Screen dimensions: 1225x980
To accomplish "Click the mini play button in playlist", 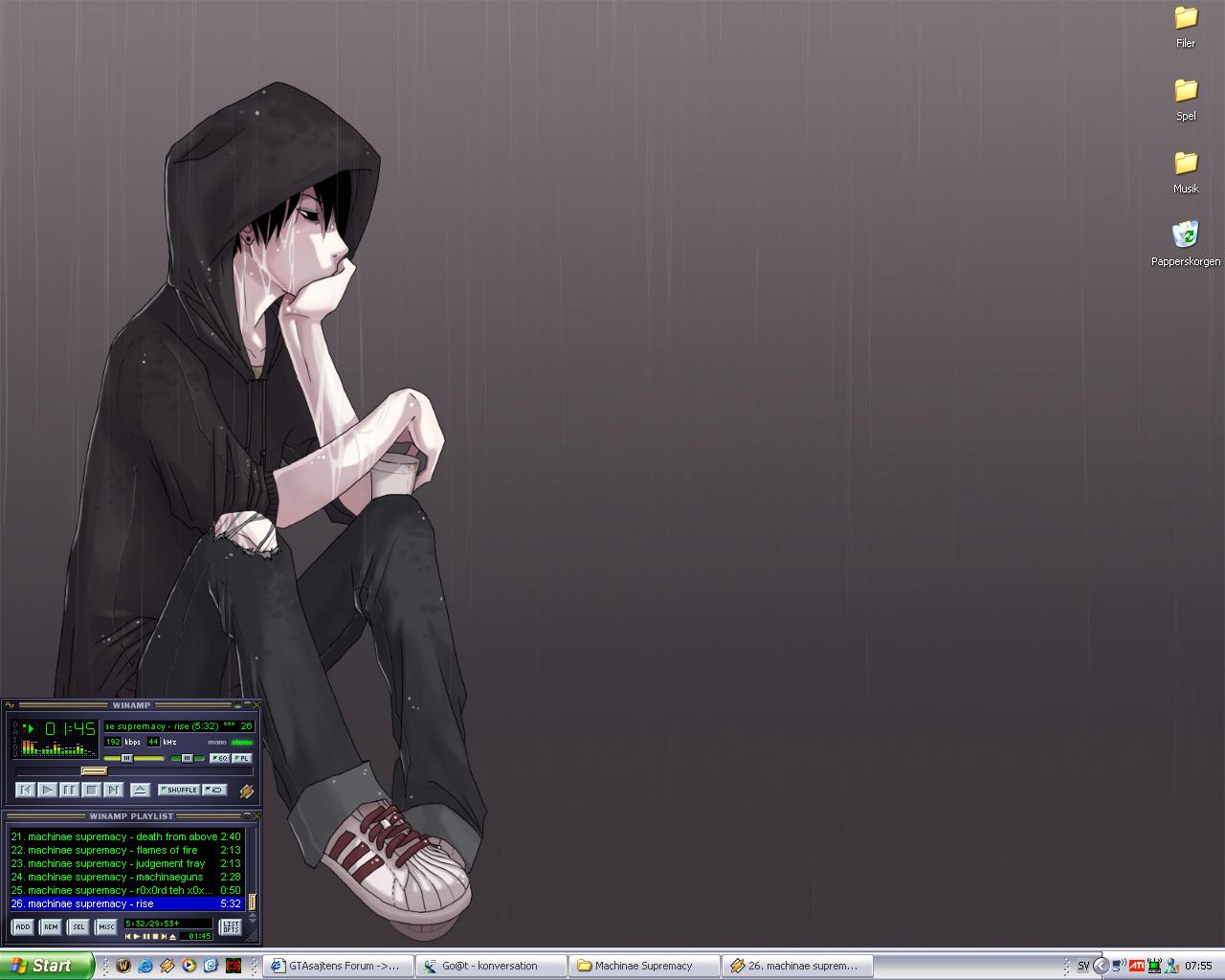I will point(137,936).
